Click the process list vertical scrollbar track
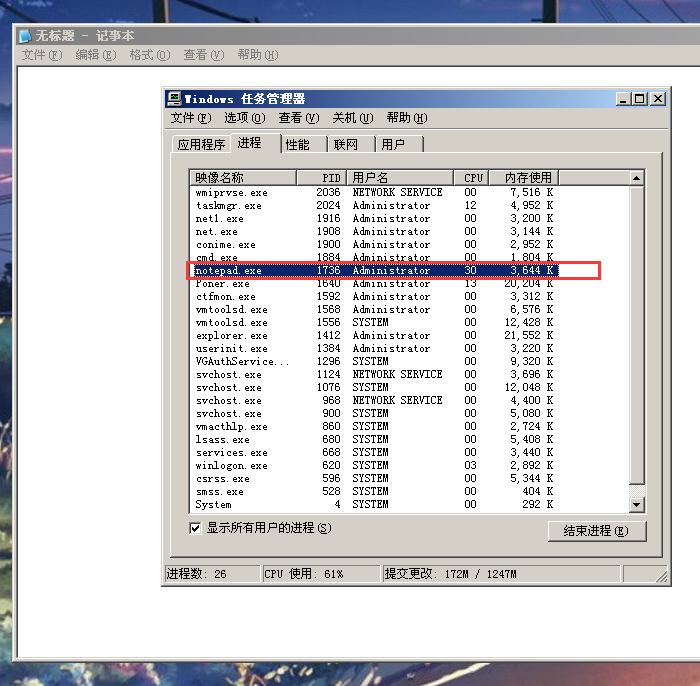Screen dimensions: 700x686 pyautogui.click(x=637, y=491)
